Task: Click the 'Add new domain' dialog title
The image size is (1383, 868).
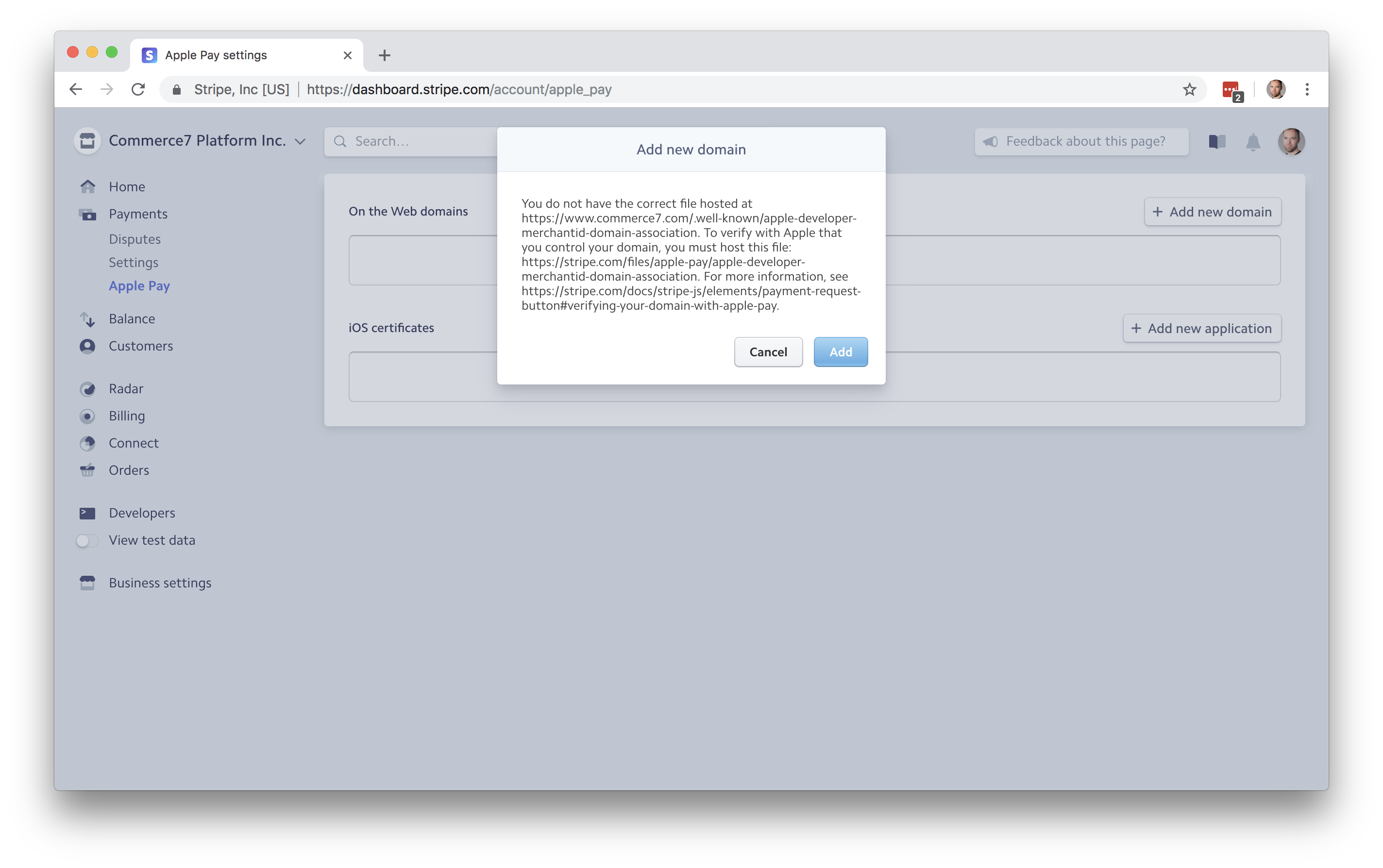Action: tap(691, 149)
